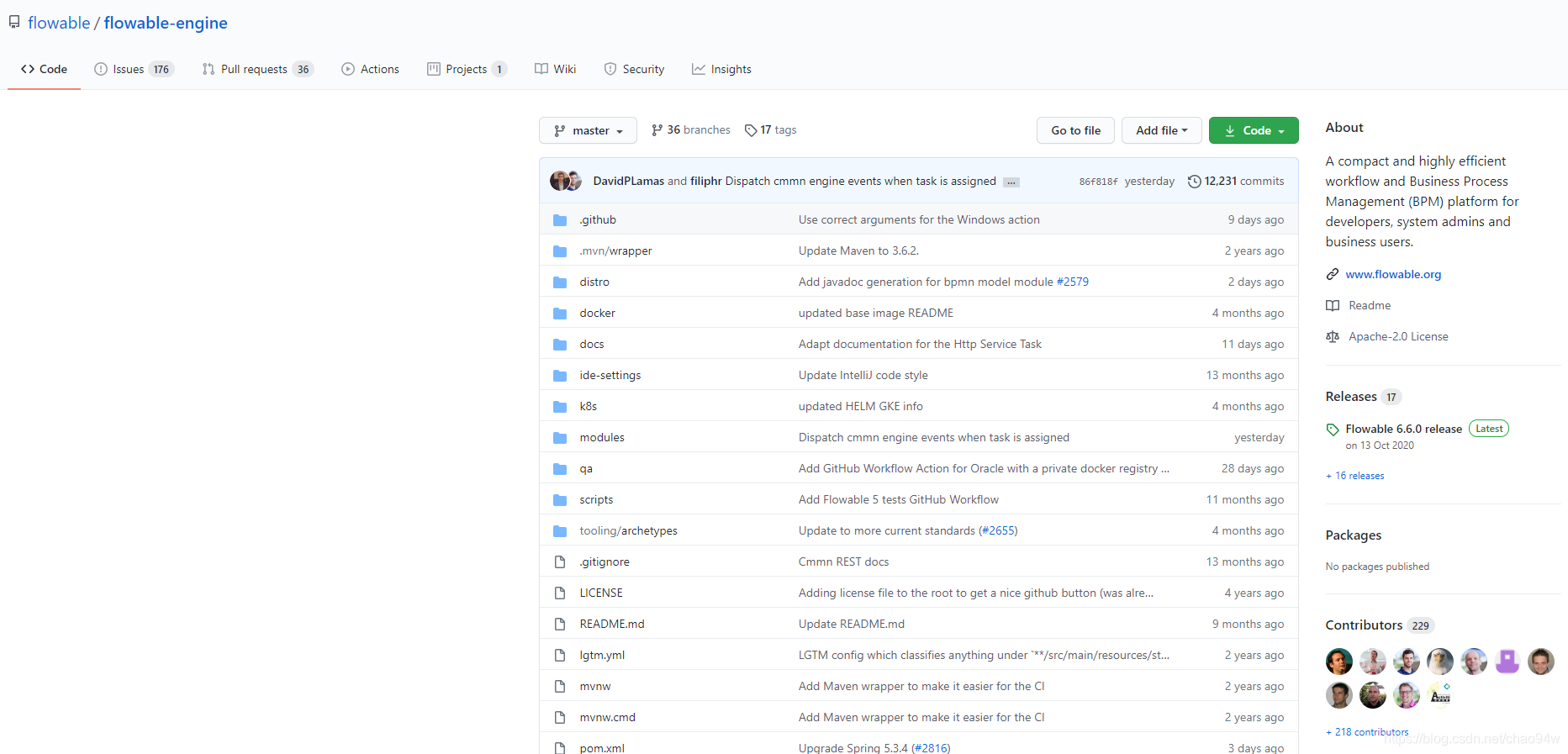This screenshot has width=1568, height=754.
Task: Click the link icon beside www.flowable.org
Action: 1333,275
